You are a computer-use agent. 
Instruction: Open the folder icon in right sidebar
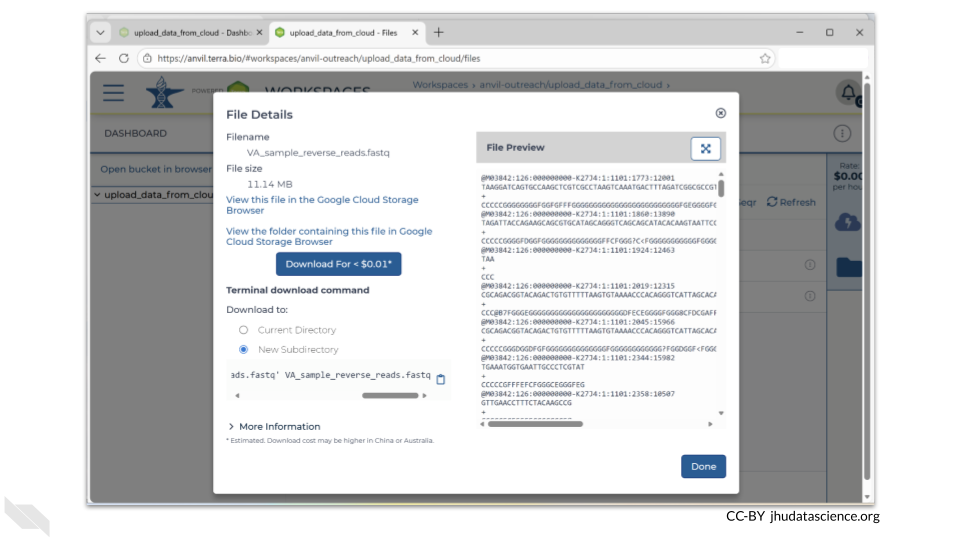849,267
